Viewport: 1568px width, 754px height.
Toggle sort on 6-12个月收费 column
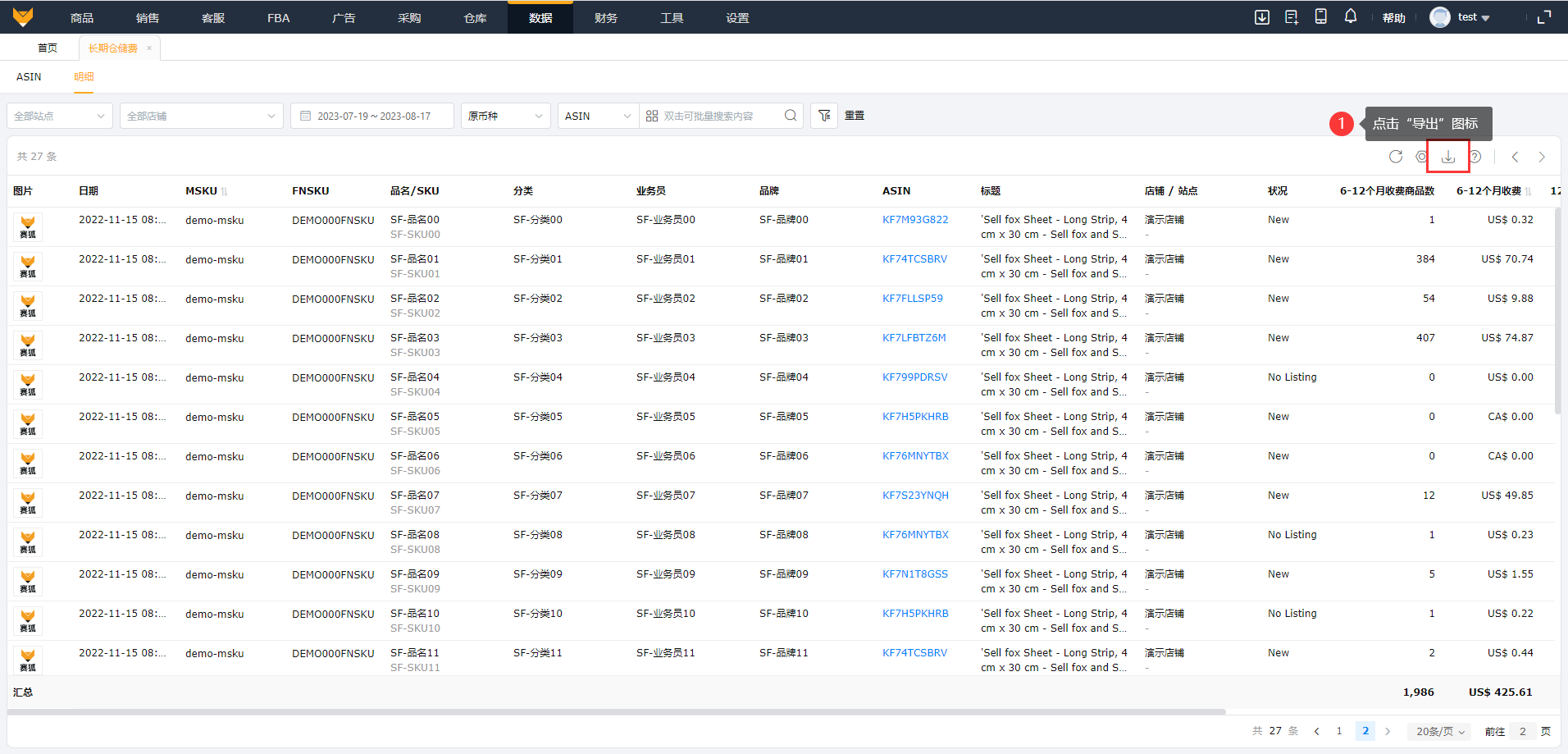click(1528, 191)
